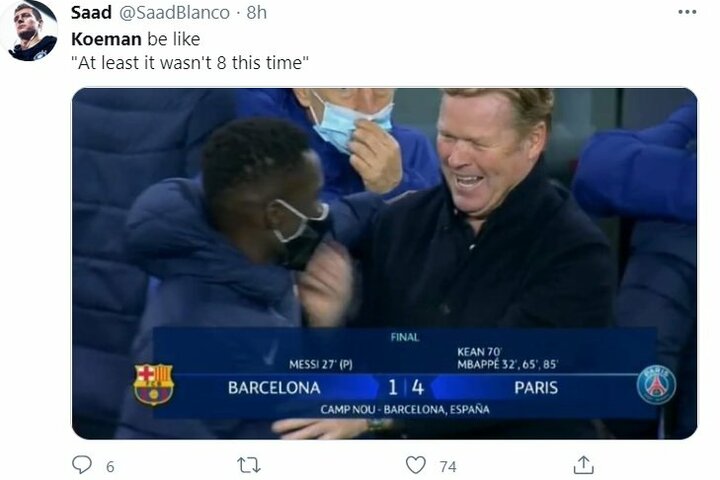Open the display name "Saad" profile link
The height and width of the screenshot is (480, 720).
click(x=91, y=13)
